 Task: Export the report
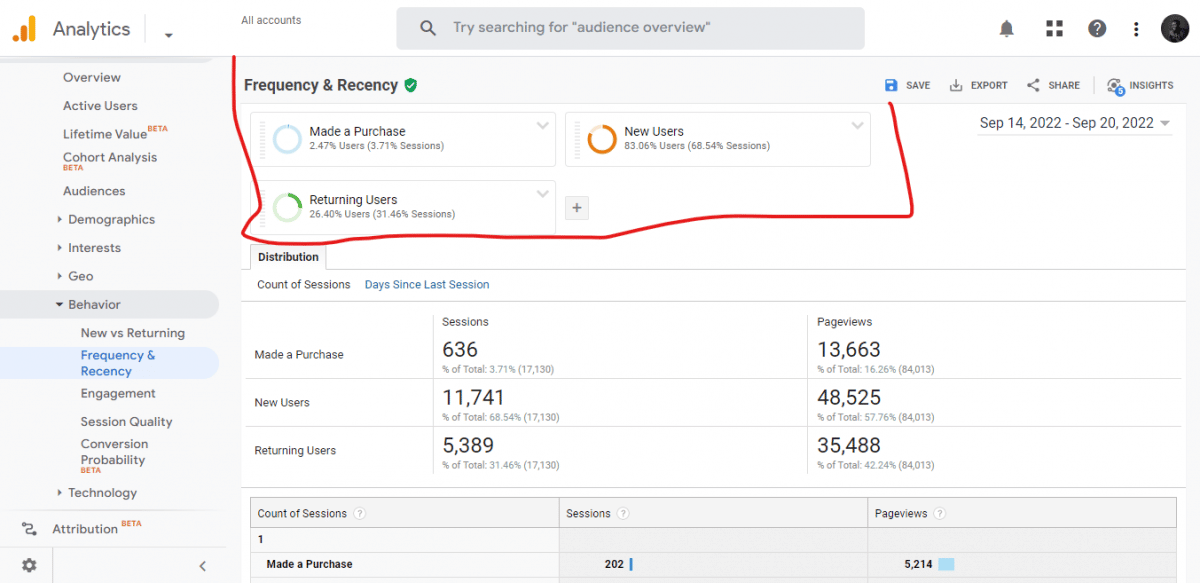click(978, 85)
